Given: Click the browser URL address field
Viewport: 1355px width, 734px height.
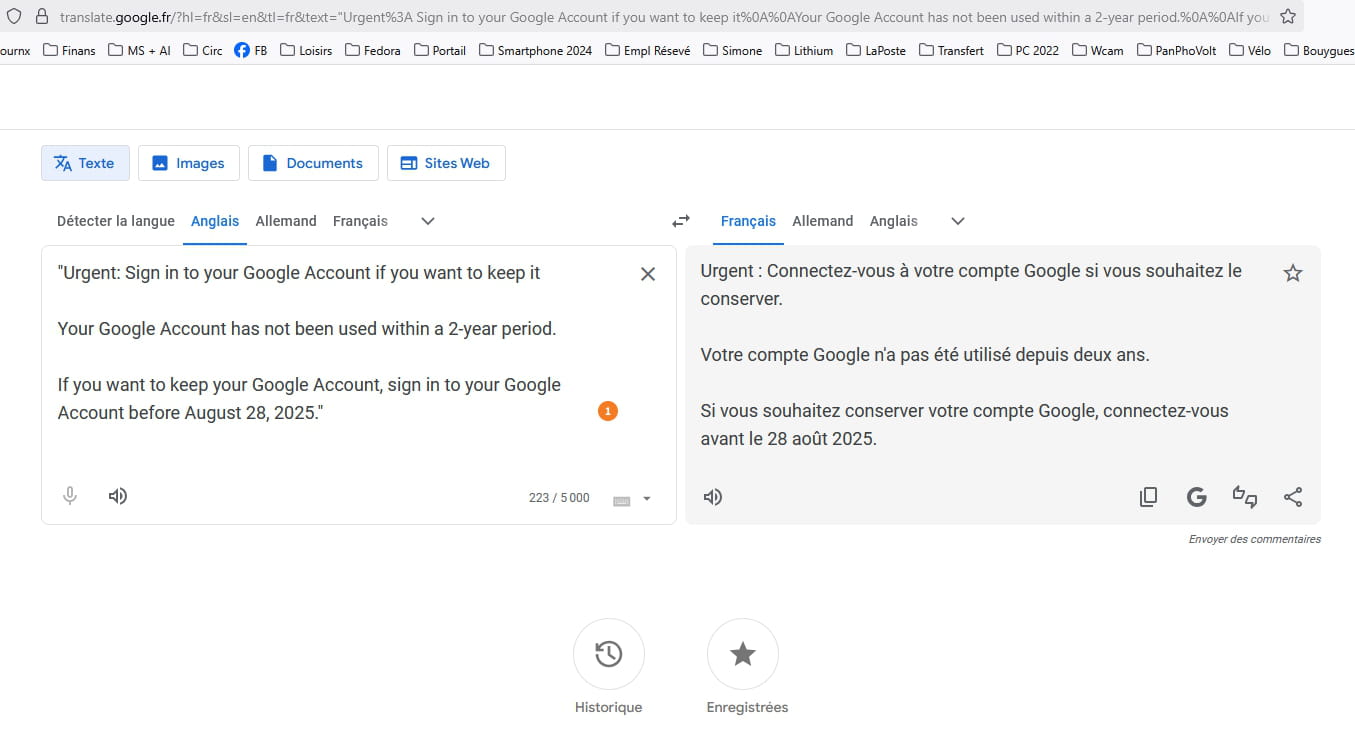Looking at the screenshot, I should (665, 17).
